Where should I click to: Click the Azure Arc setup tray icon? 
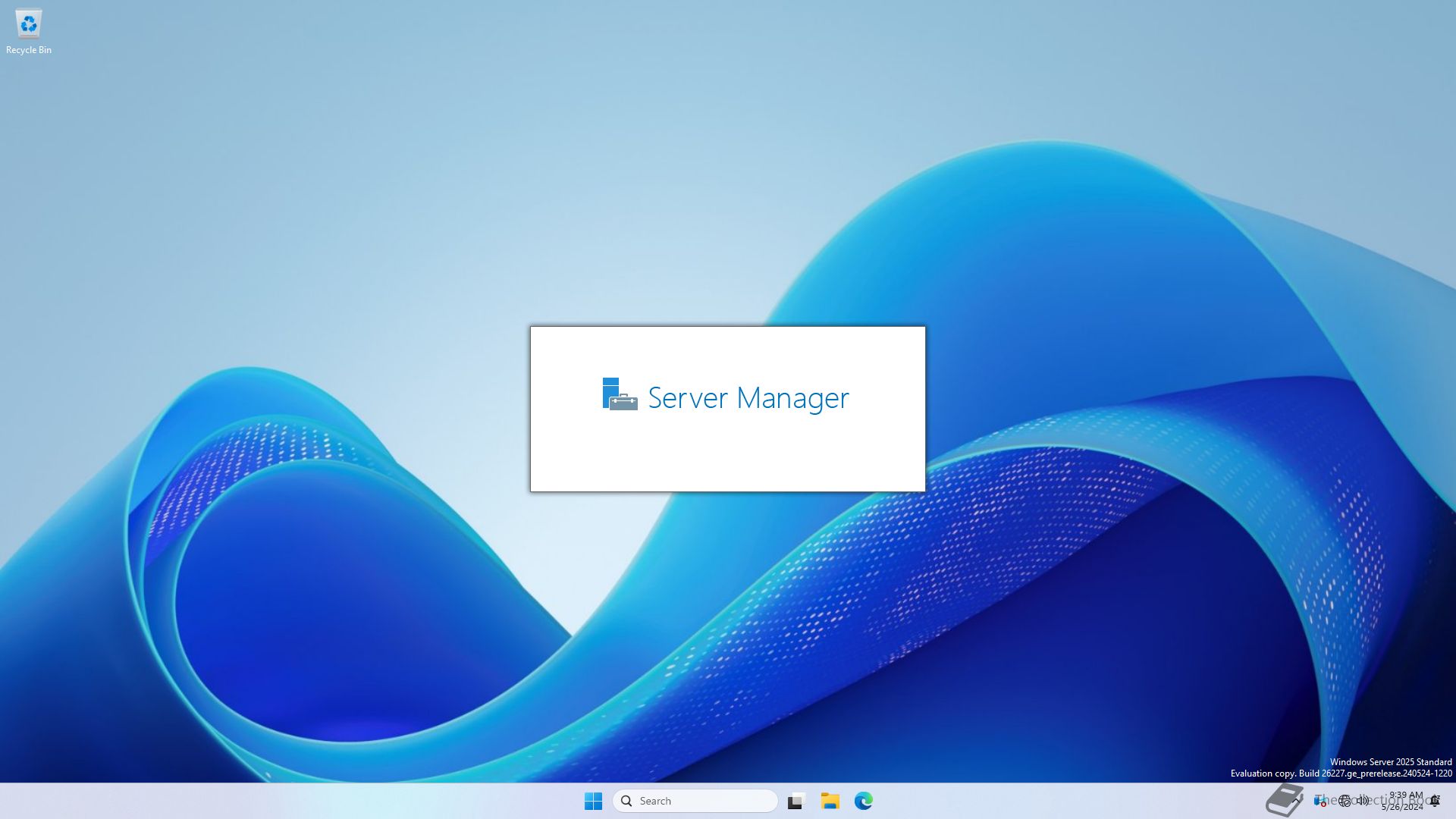tap(1319, 801)
